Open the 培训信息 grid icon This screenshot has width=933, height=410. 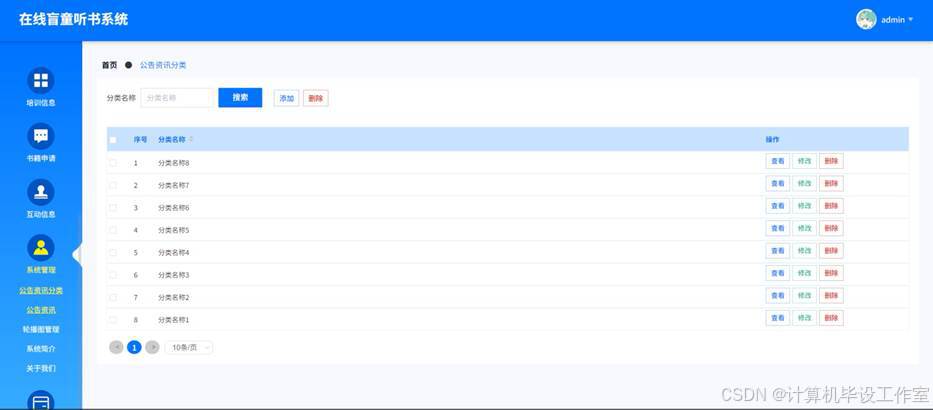40,80
